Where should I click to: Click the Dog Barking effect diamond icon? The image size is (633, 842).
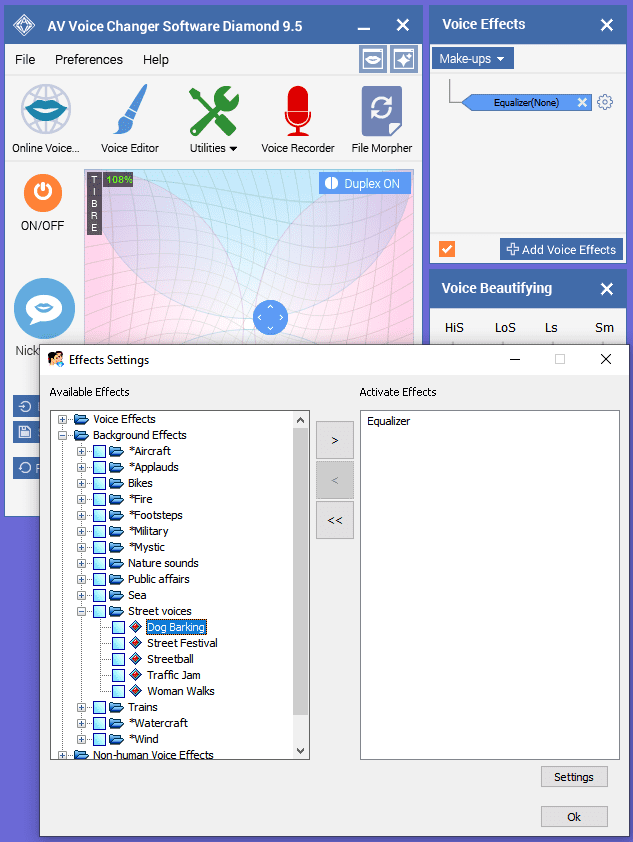pyautogui.click(x=136, y=627)
